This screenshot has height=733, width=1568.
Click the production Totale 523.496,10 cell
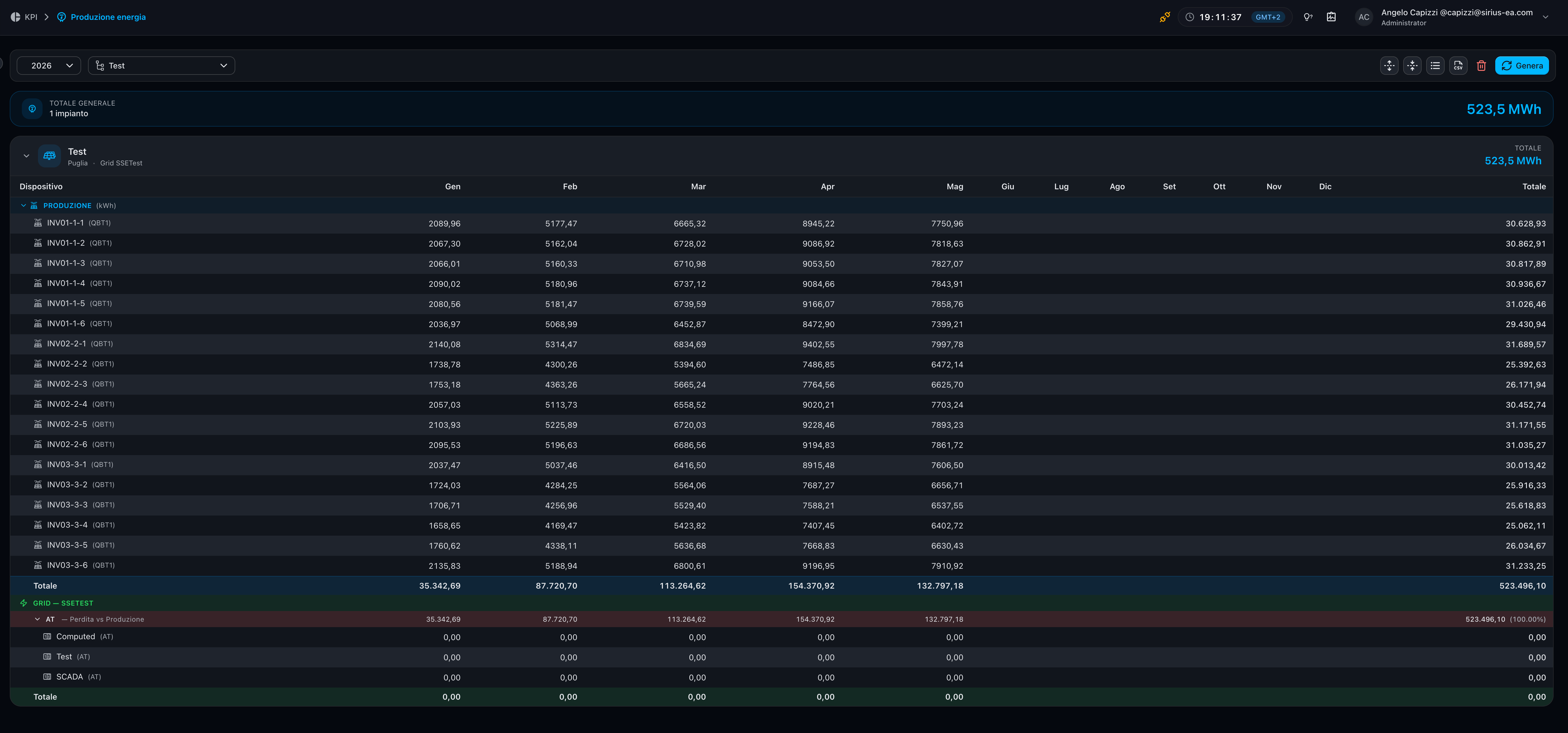point(1522,586)
